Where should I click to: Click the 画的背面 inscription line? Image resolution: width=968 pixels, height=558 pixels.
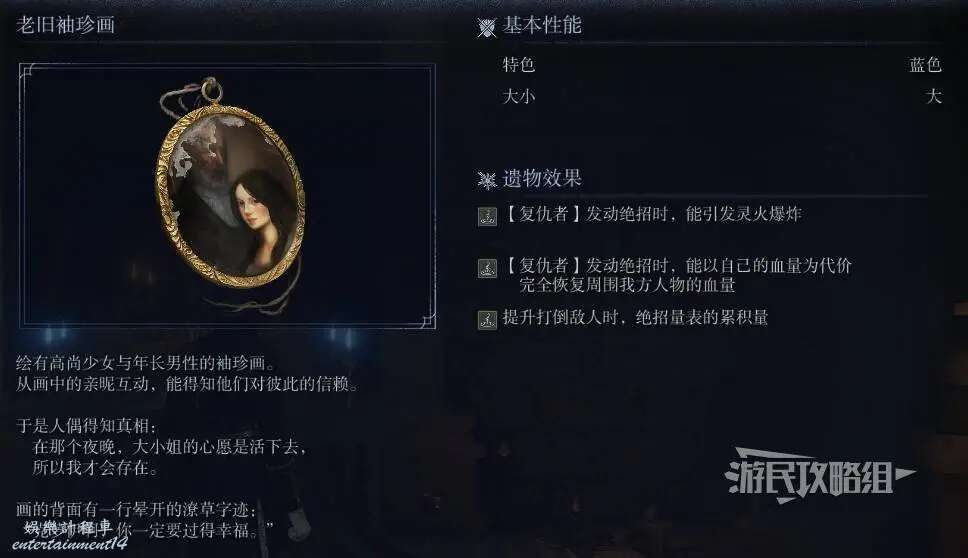tap(136, 509)
